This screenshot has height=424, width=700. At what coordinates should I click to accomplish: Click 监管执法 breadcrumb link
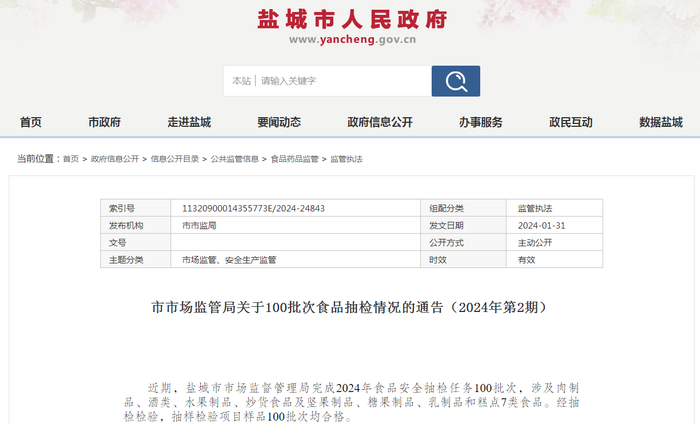coord(346,159)
